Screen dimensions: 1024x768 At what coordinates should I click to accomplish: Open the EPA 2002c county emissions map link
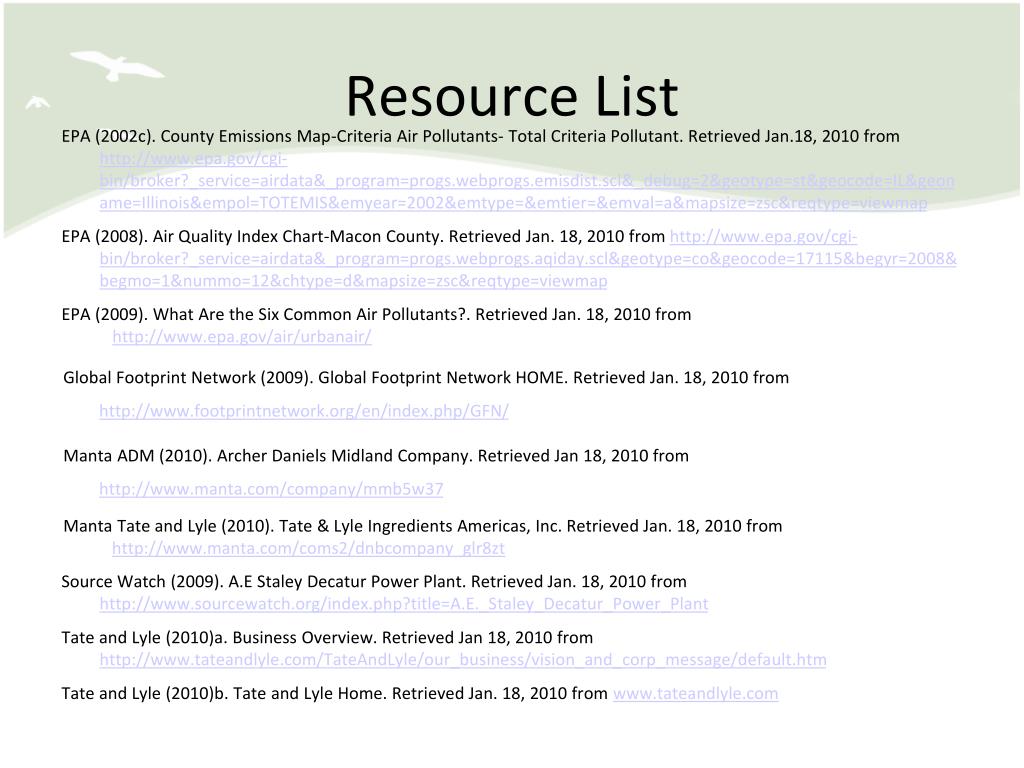click(526, 181)
